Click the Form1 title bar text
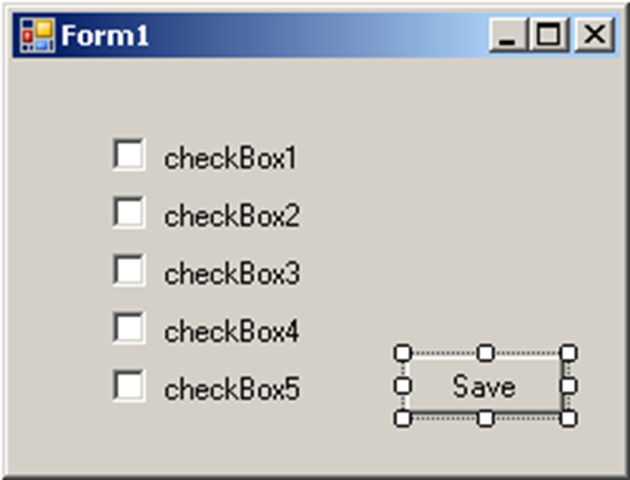Image resolution: width=630 pixels, height=480 pixels. [105, 36]
